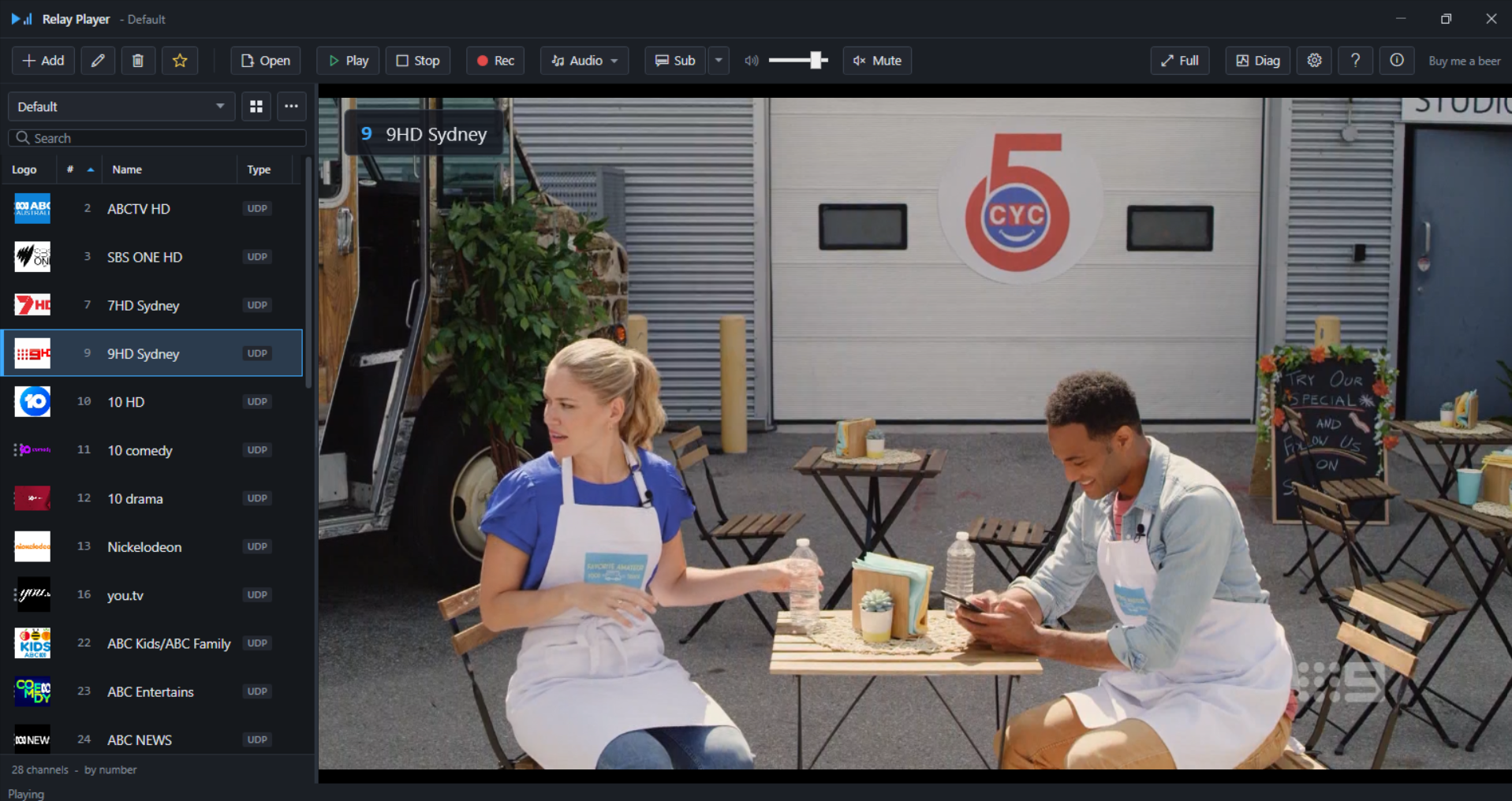This screenshot has width=1512, height=801.
Task: Click the info circle icon
Action: (1396, 61)
